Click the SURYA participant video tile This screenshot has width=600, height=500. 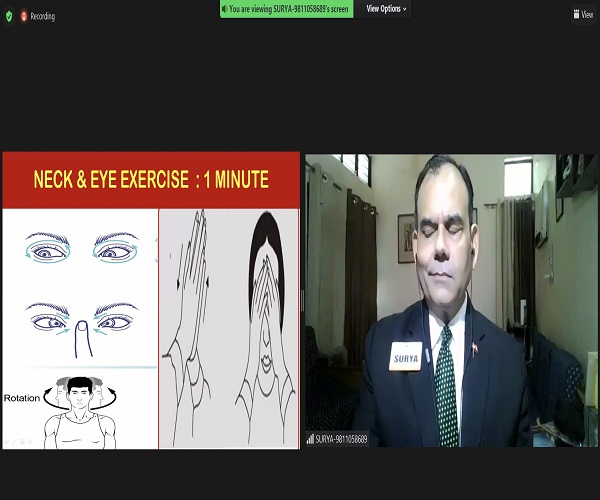[x=451, y=300]
